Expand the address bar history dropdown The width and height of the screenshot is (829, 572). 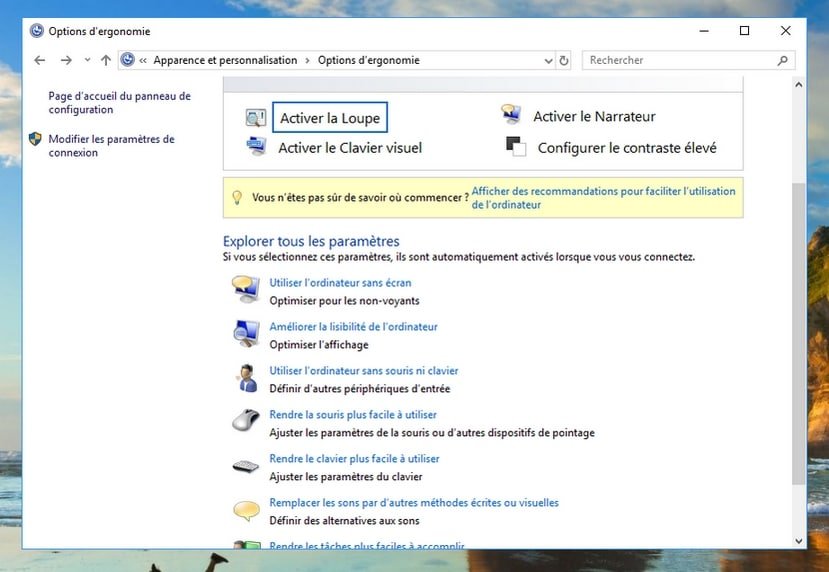548,61
